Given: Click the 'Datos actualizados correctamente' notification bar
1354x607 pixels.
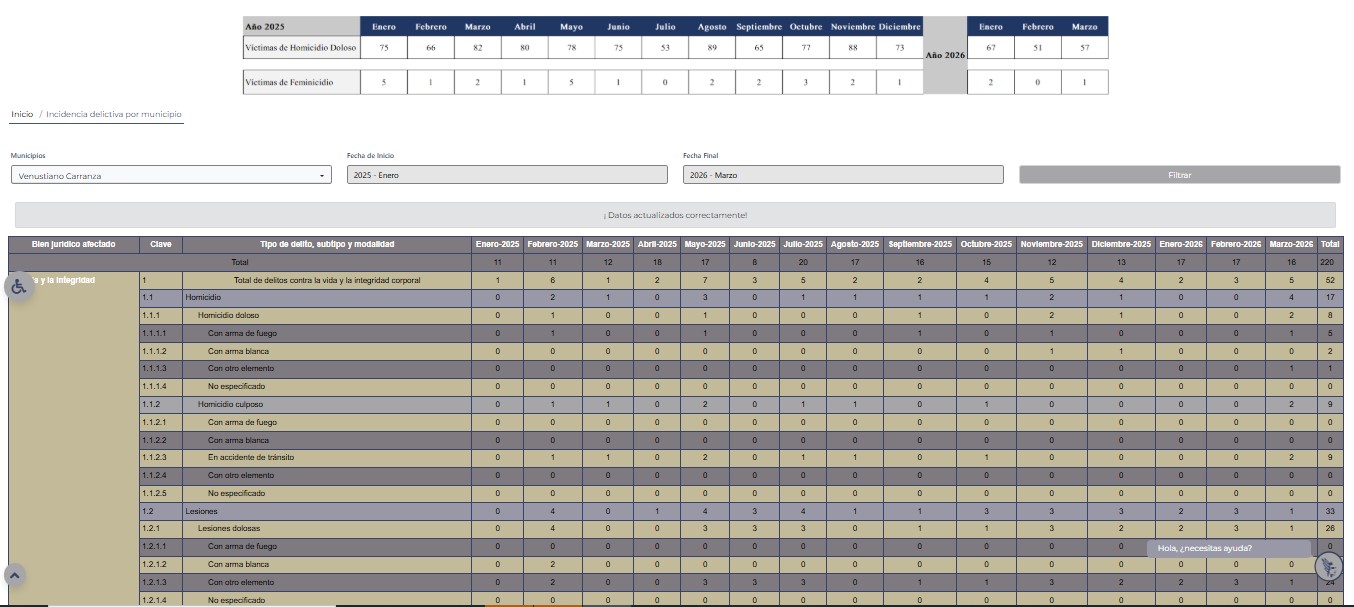Looking at the screenshot, I should pos(675,215).
